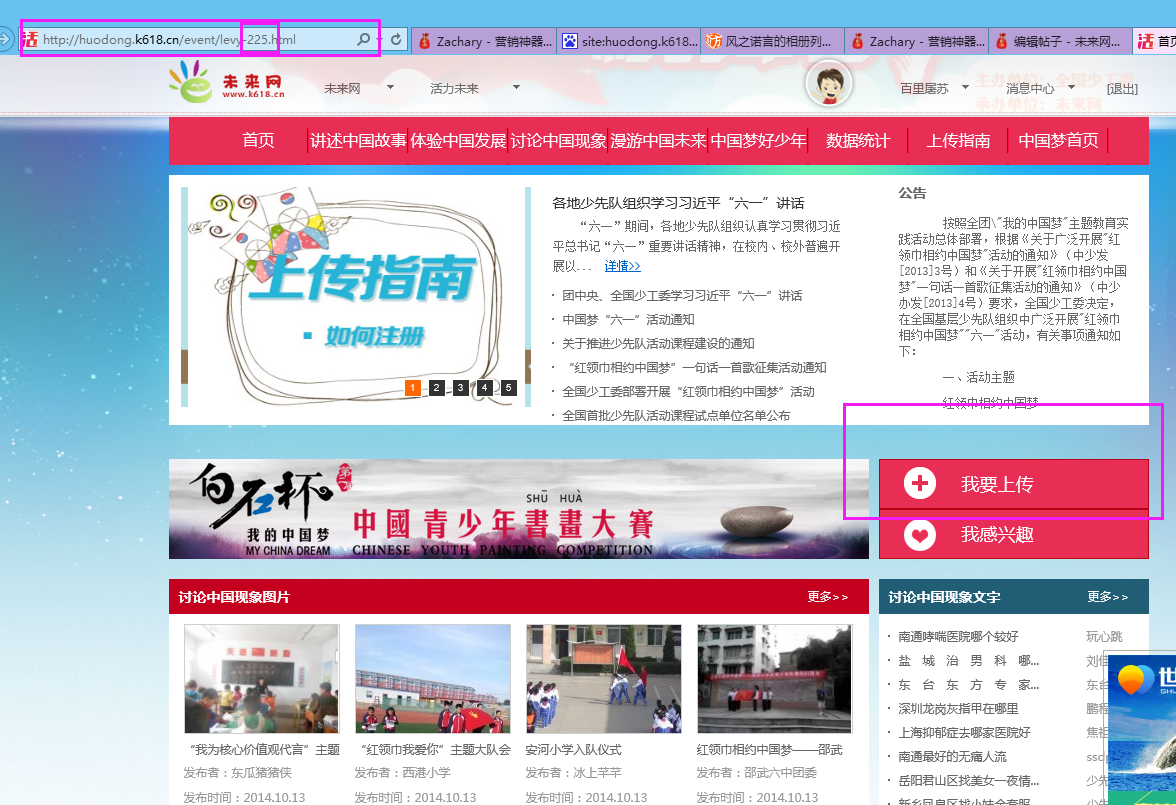Click the 退出 logout link
The image size is (1176, 805).
point(1122,88)
